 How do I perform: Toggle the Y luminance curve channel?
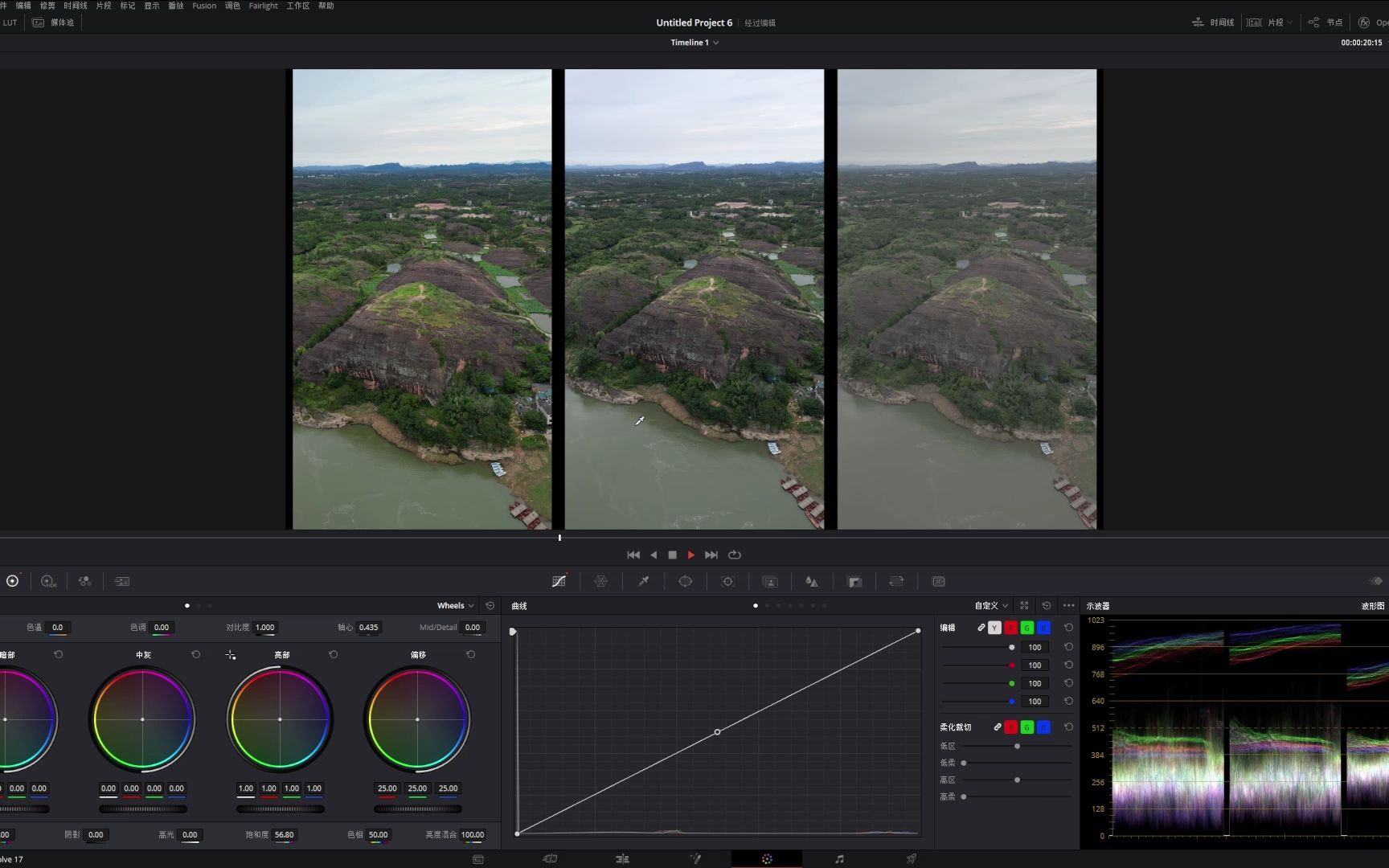pos(994,628)
